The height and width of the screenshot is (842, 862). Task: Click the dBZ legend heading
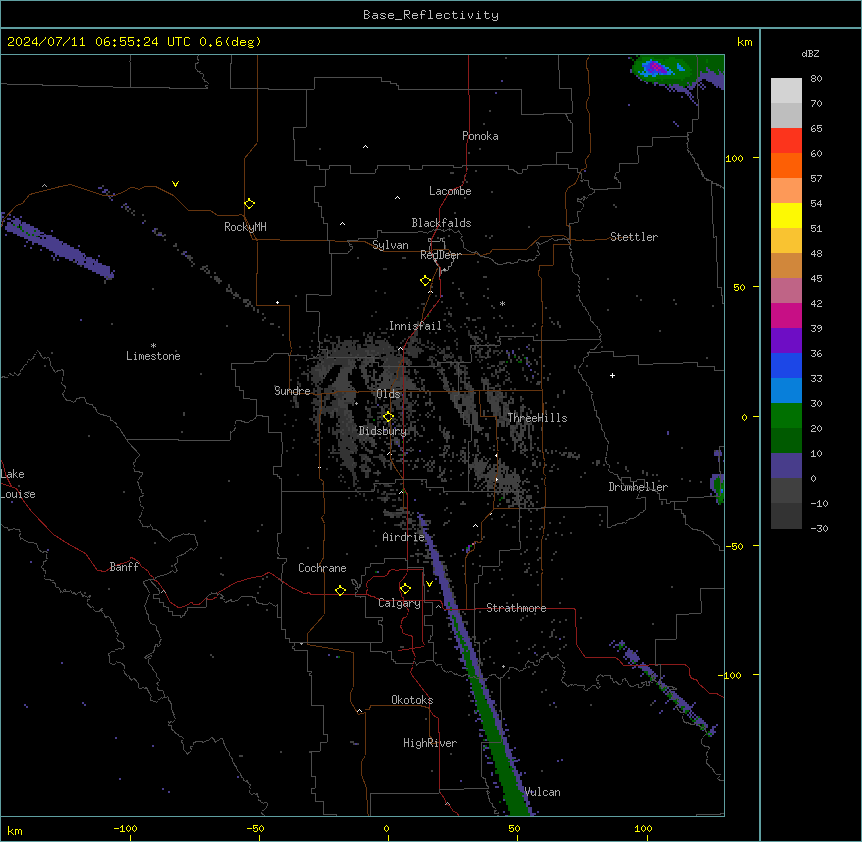[x=810, y=54]
